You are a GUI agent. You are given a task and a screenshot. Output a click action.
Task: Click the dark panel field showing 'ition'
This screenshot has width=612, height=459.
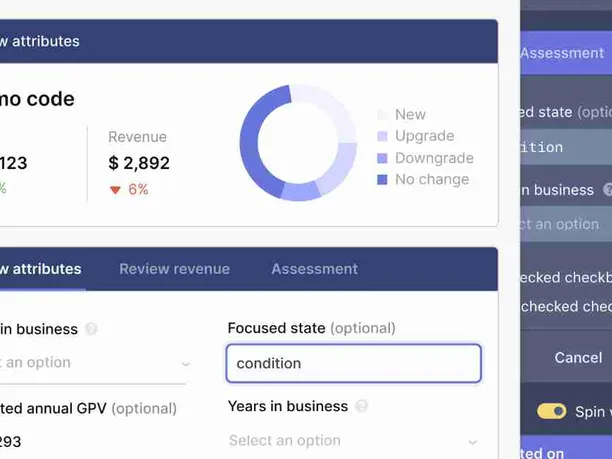tap(566, 147)
